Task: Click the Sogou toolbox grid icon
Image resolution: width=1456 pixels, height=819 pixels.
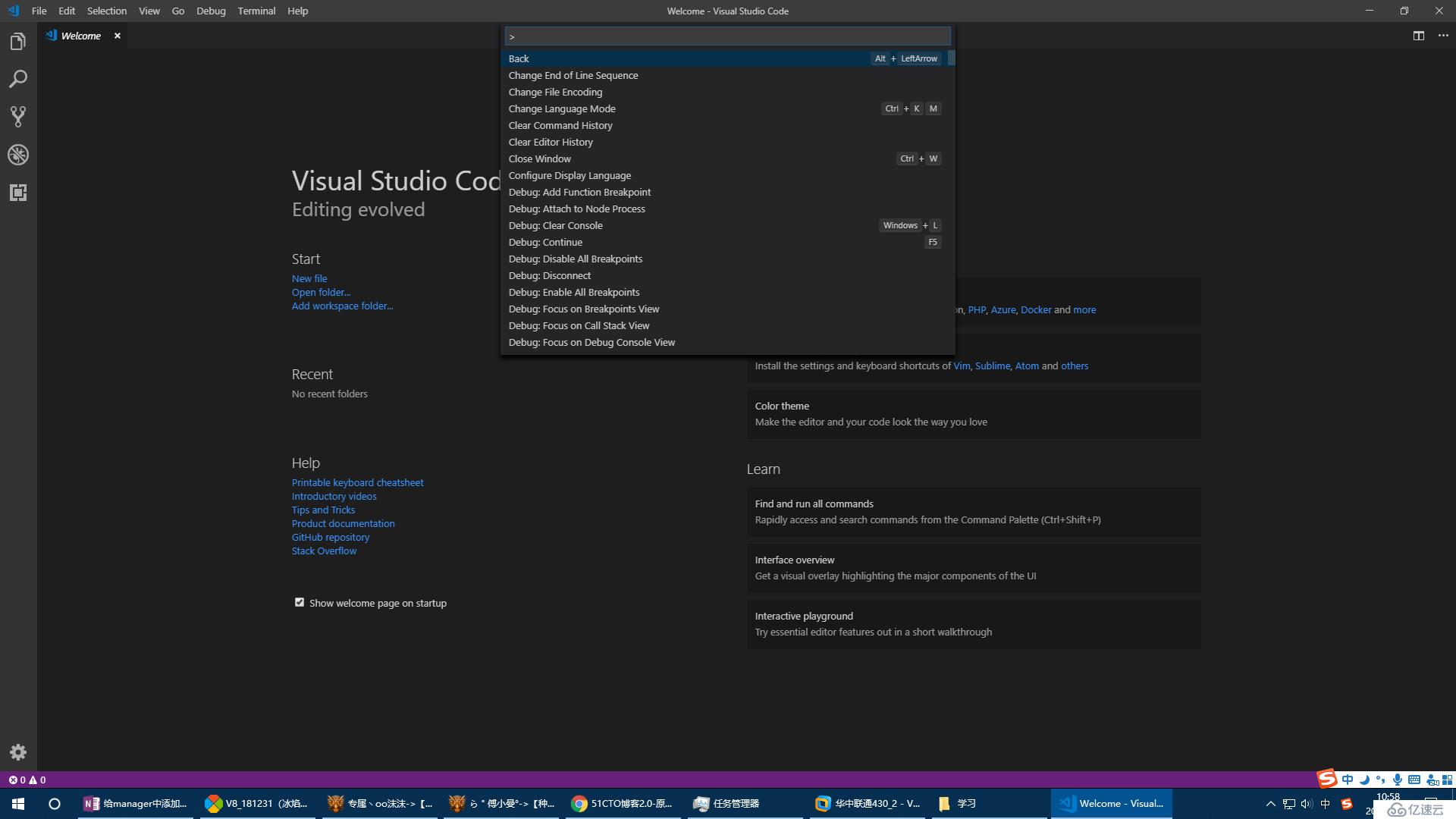Action: tap(1448, 780)
